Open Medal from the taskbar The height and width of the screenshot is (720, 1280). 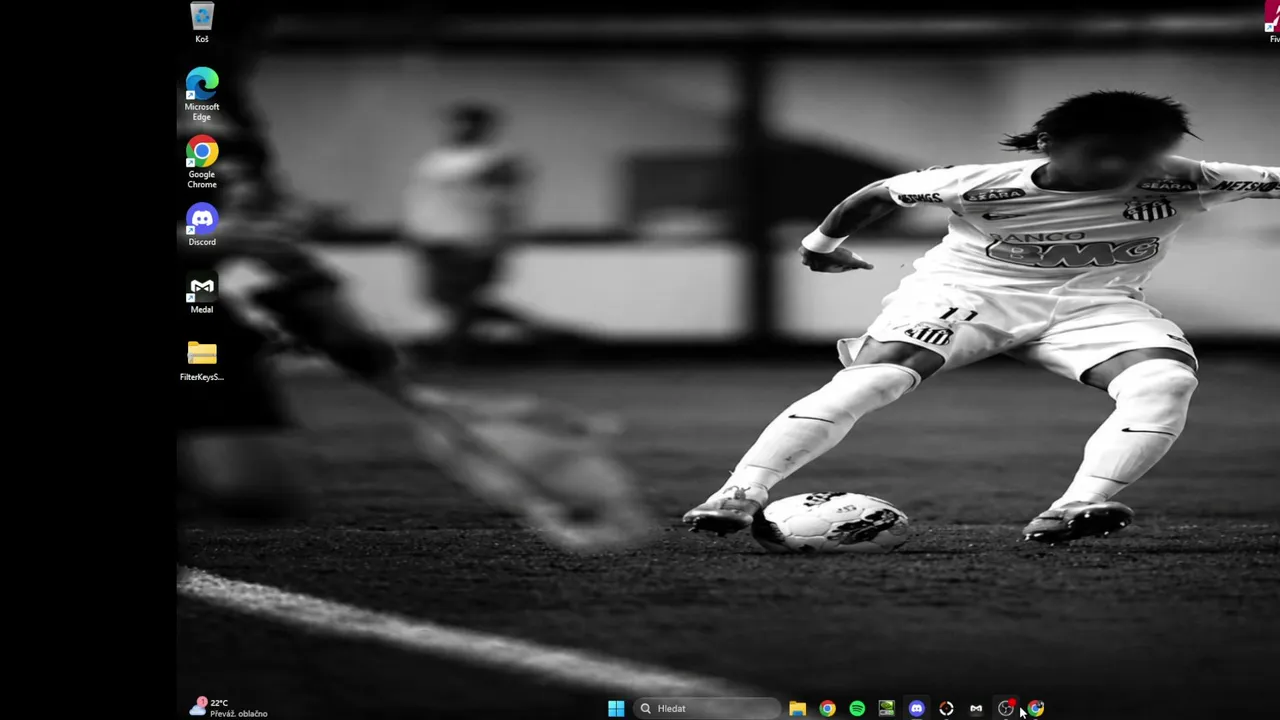976,708
